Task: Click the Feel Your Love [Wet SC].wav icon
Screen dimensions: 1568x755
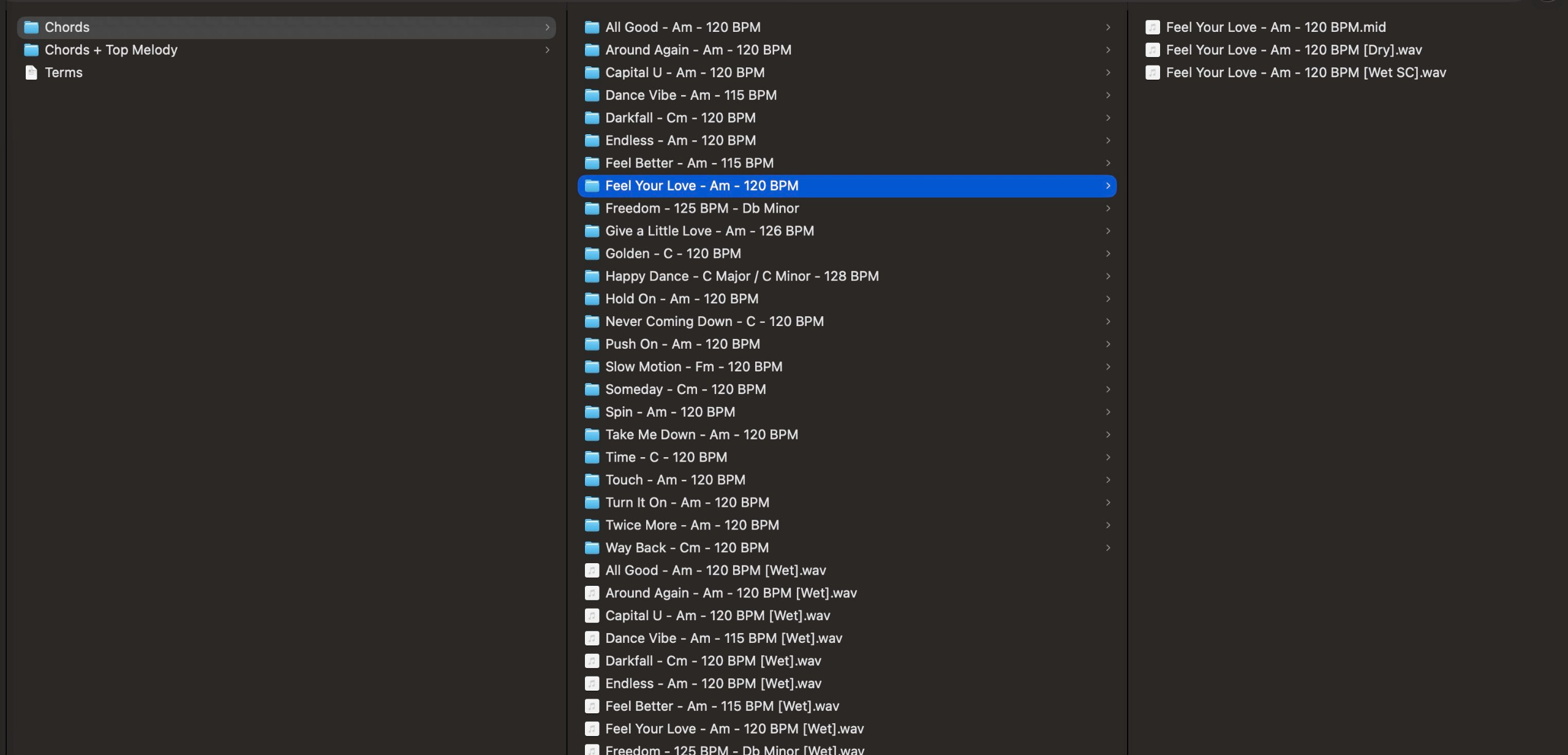Action: point(1152,72)
